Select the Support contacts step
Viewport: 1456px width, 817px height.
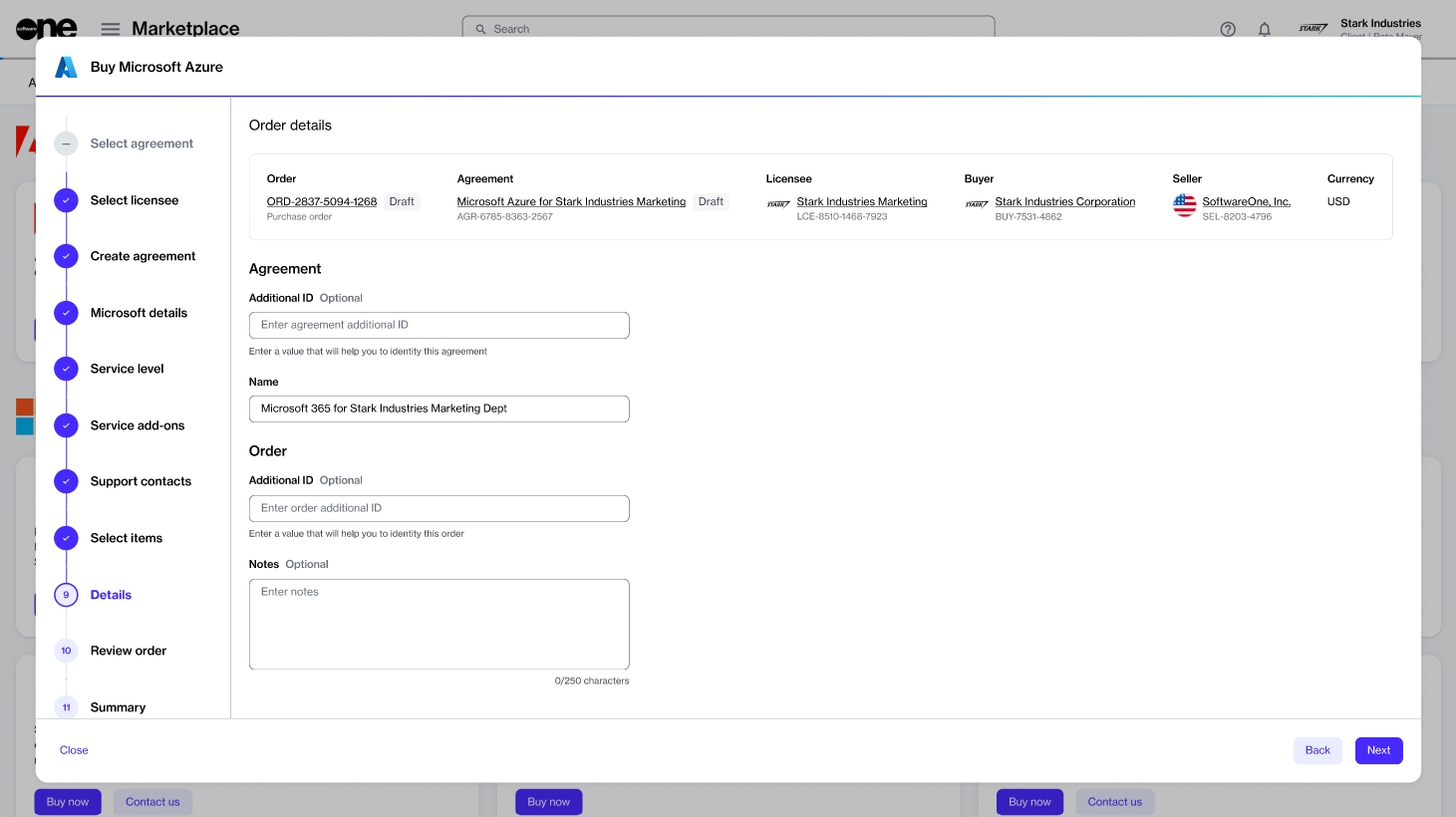click(141, 481)
